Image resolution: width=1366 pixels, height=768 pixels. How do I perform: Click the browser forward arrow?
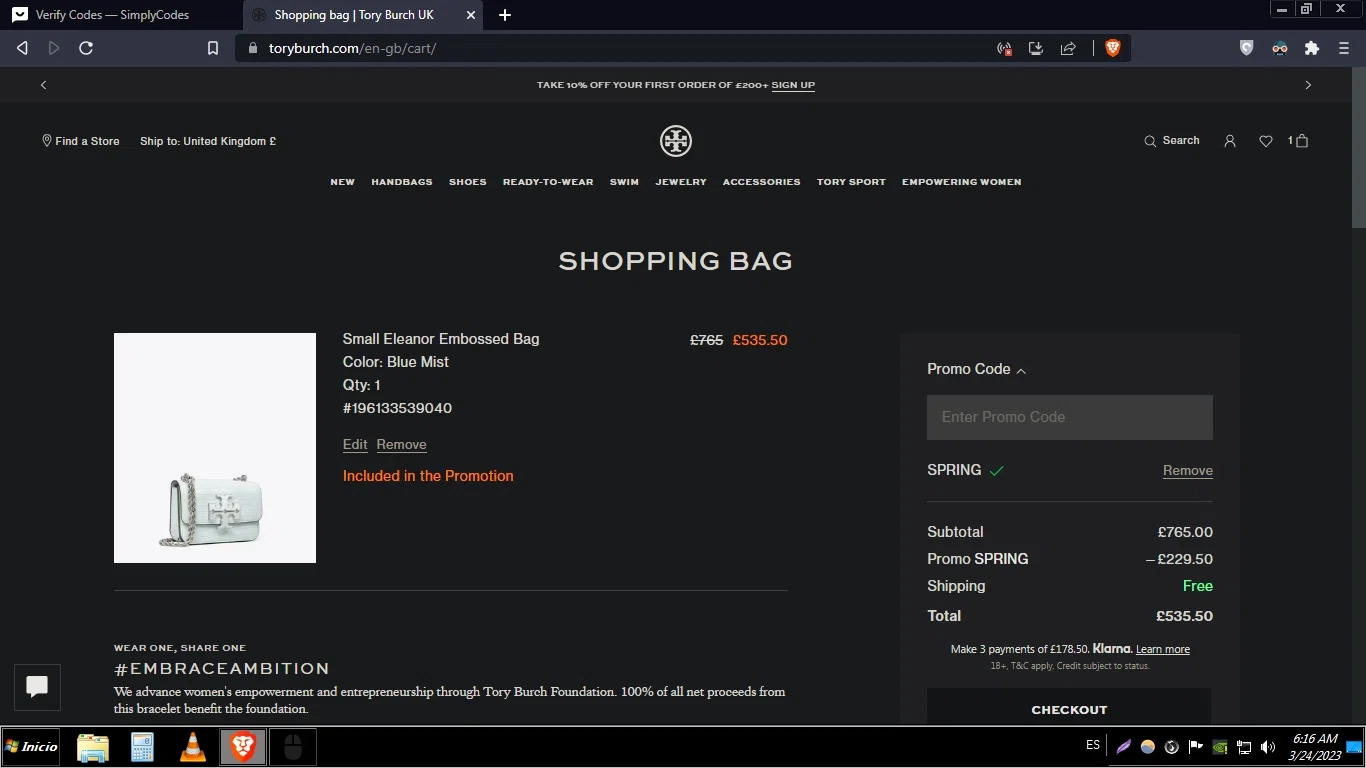click(54, 48)
